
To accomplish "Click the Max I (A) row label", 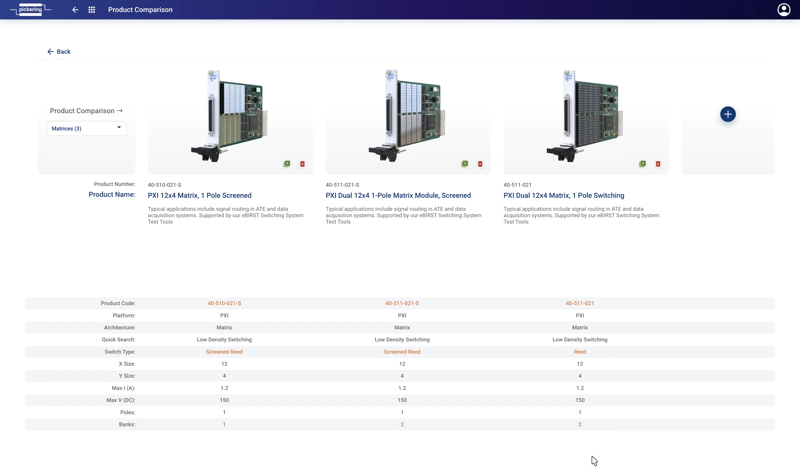I will [123, 388].
